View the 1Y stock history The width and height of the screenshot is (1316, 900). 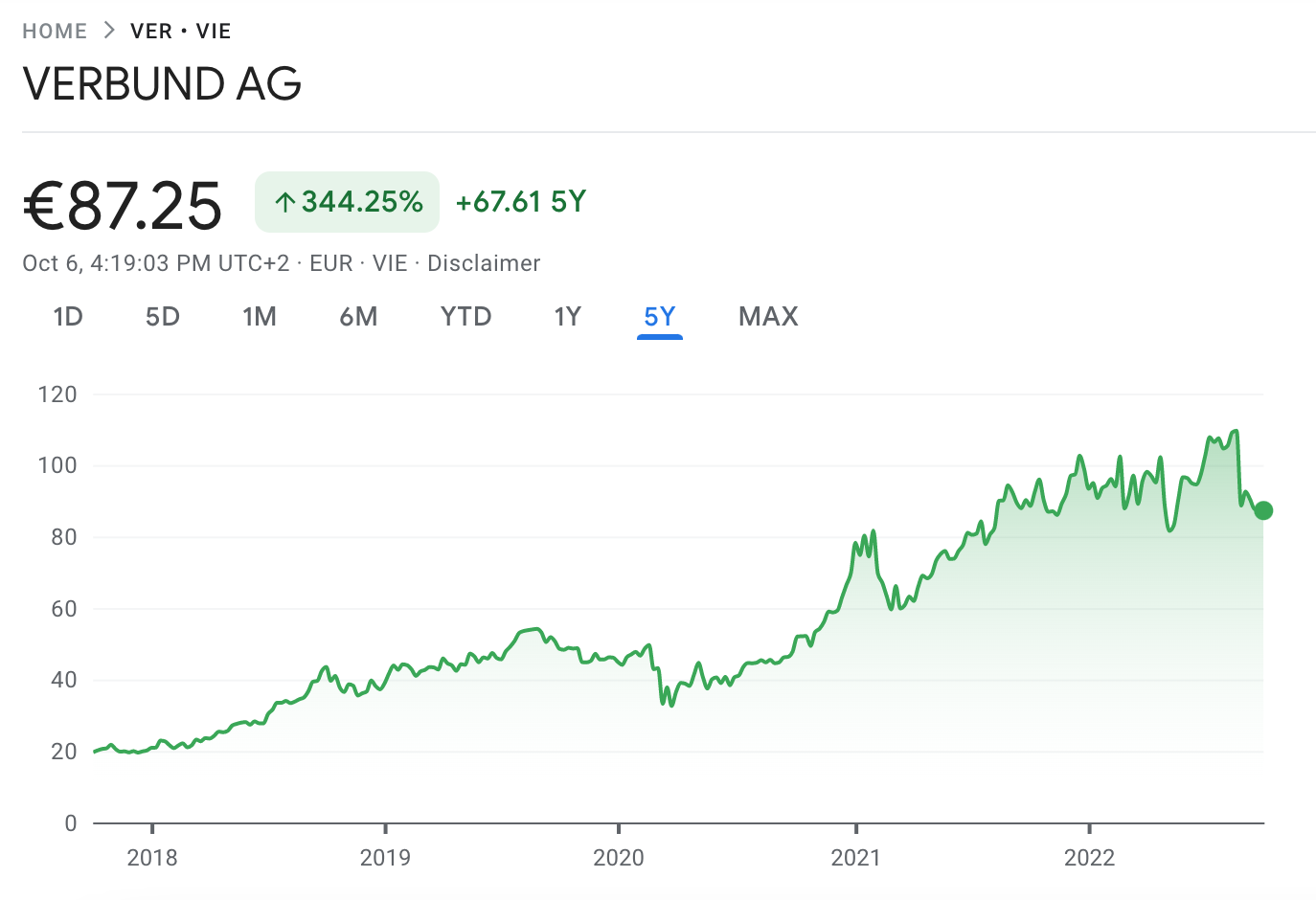(x=567, y=316)
